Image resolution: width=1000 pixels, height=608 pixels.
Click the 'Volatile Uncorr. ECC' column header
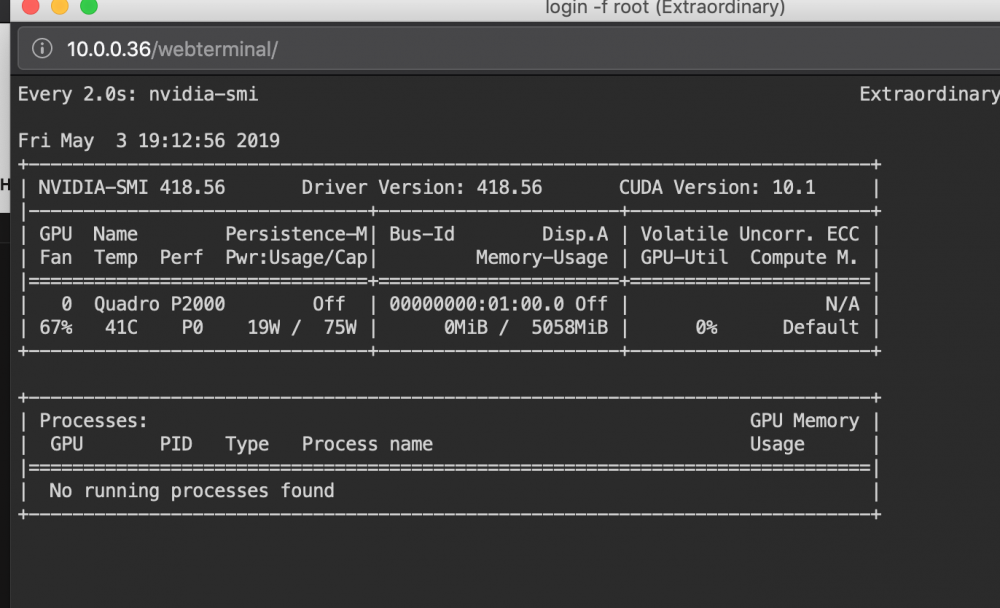750,234
